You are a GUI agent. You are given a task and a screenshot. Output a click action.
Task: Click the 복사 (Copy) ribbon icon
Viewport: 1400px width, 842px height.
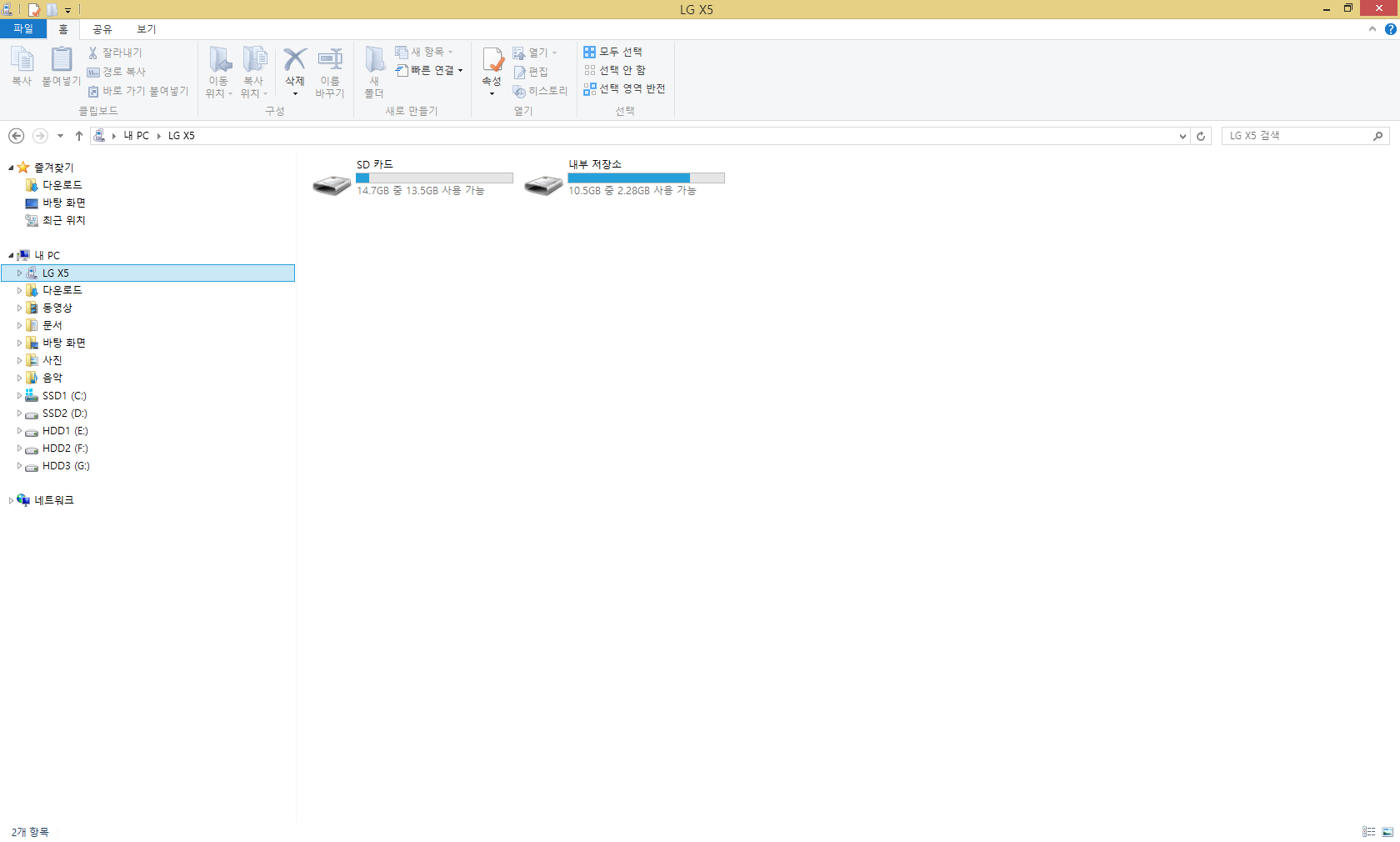coord(22,60)
